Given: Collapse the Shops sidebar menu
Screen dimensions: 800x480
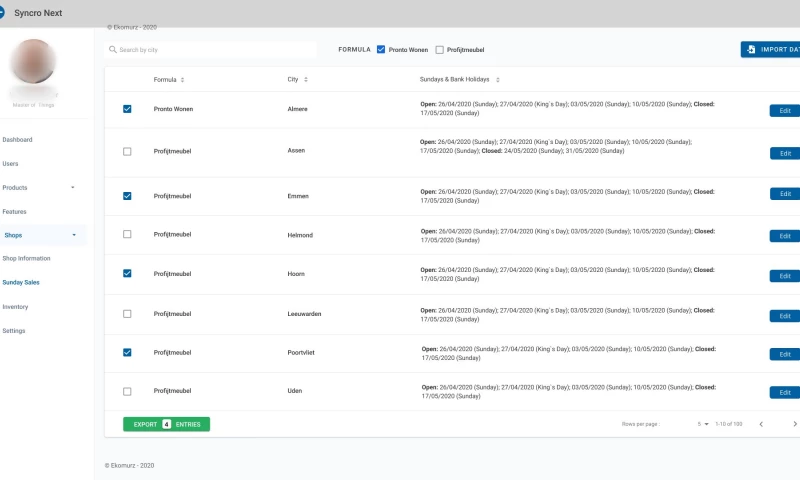Looking at the screenshot, I should [73, 236].
